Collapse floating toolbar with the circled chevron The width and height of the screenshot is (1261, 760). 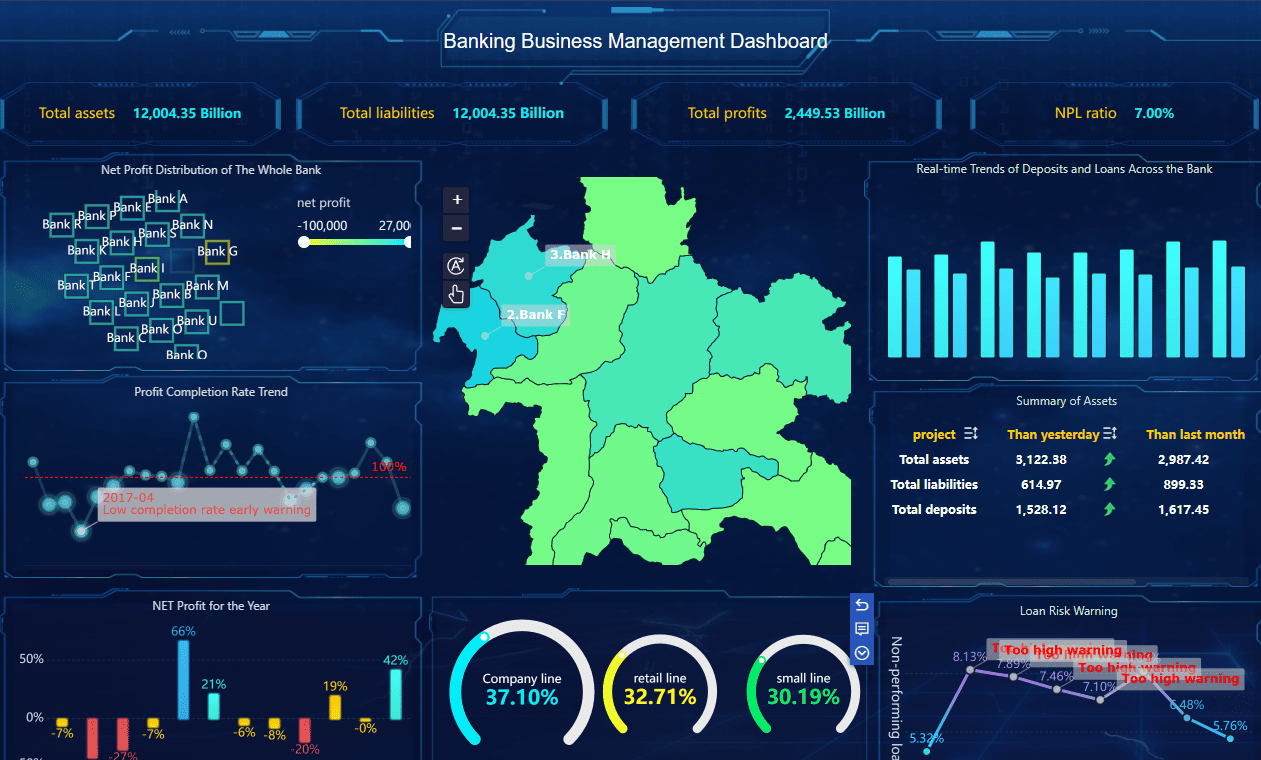(x=862, y=653)
